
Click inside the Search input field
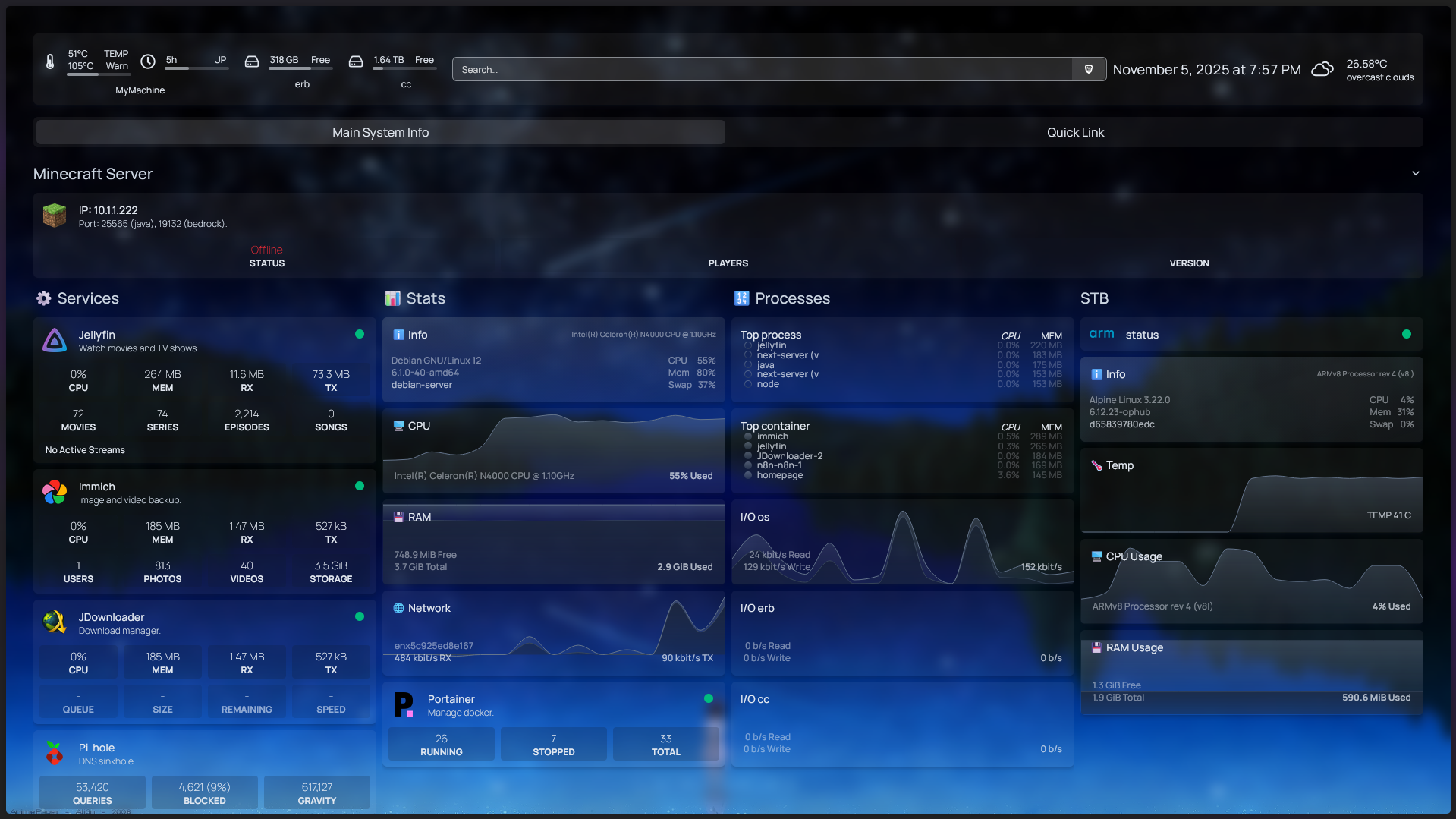click(x=759, y=69)
